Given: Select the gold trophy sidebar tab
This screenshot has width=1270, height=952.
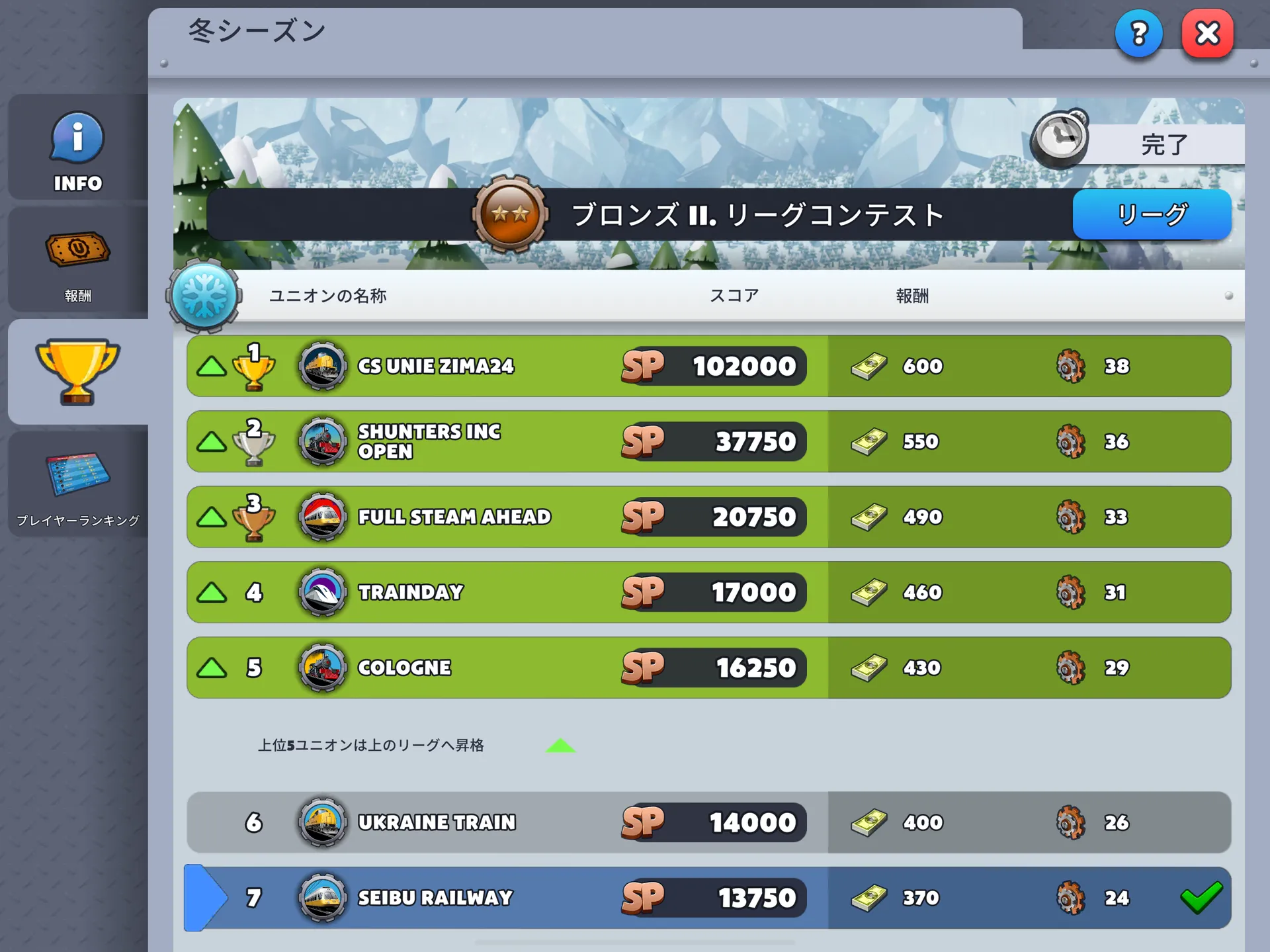Looking at the screenshot, I should coord(78,372).
